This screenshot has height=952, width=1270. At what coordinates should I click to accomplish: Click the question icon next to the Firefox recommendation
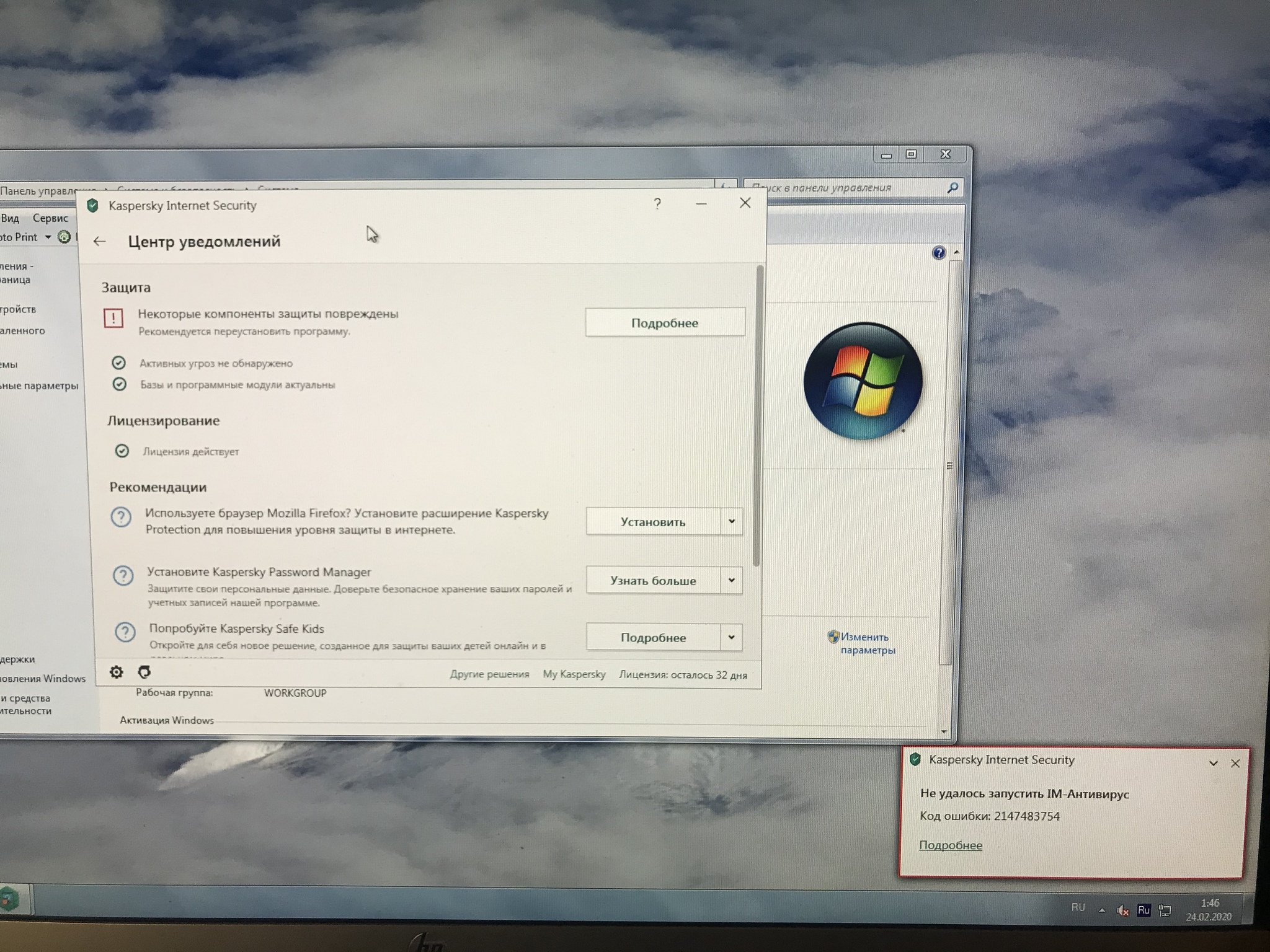(121, 517)
